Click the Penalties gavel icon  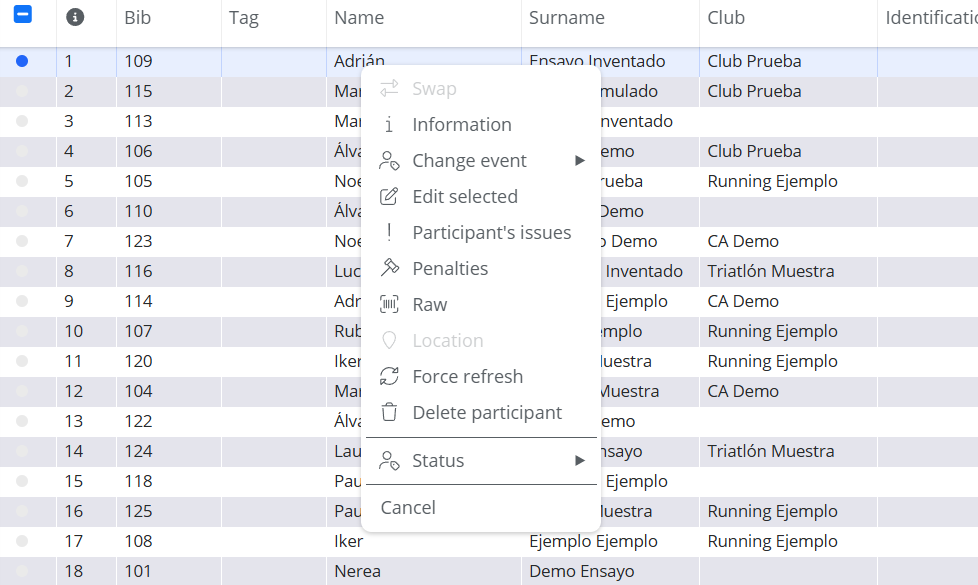pyautogui.click(x=389, y=268)
